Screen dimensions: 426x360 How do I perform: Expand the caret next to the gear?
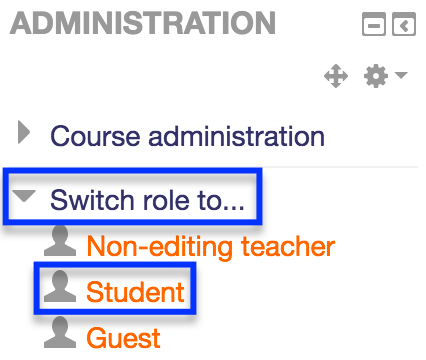pyautogui.click(x=401, y=75)
